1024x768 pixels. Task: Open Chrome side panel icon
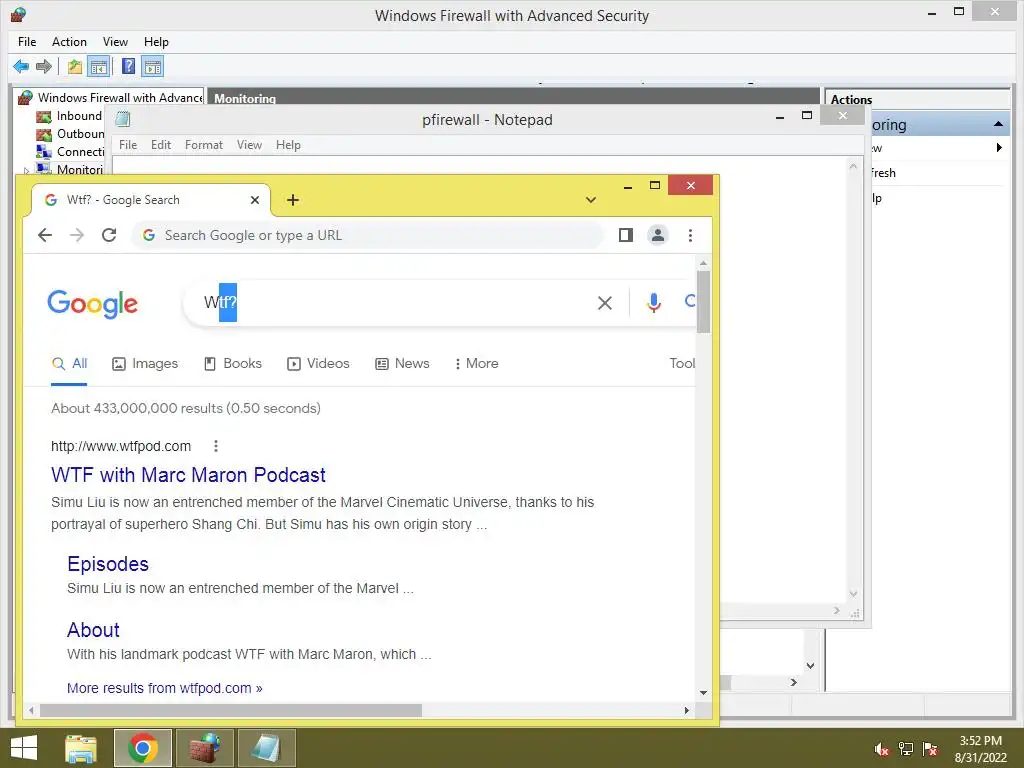(x=626, y=235)
